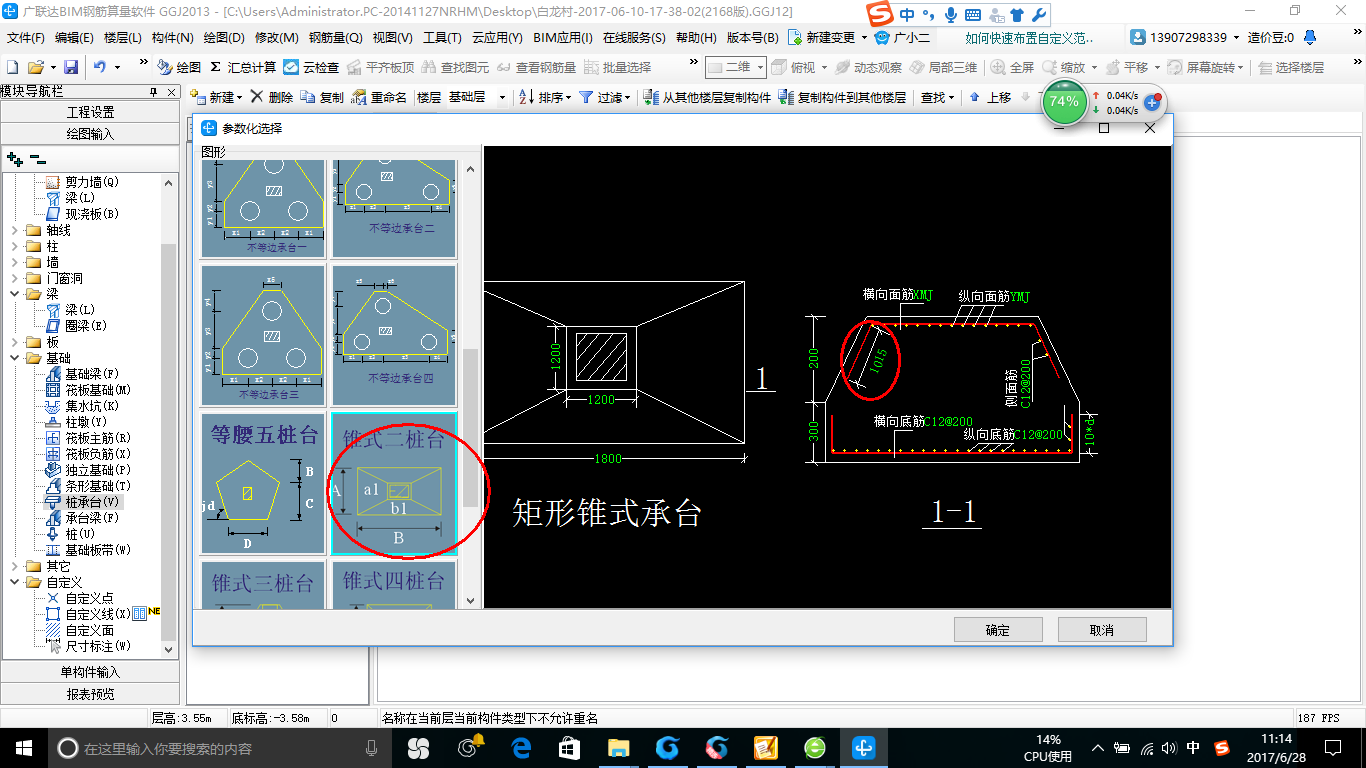Viewport: 1366px width, 768px height.
Task: Open 工具(T) menu
Action: tap(442, 38)
